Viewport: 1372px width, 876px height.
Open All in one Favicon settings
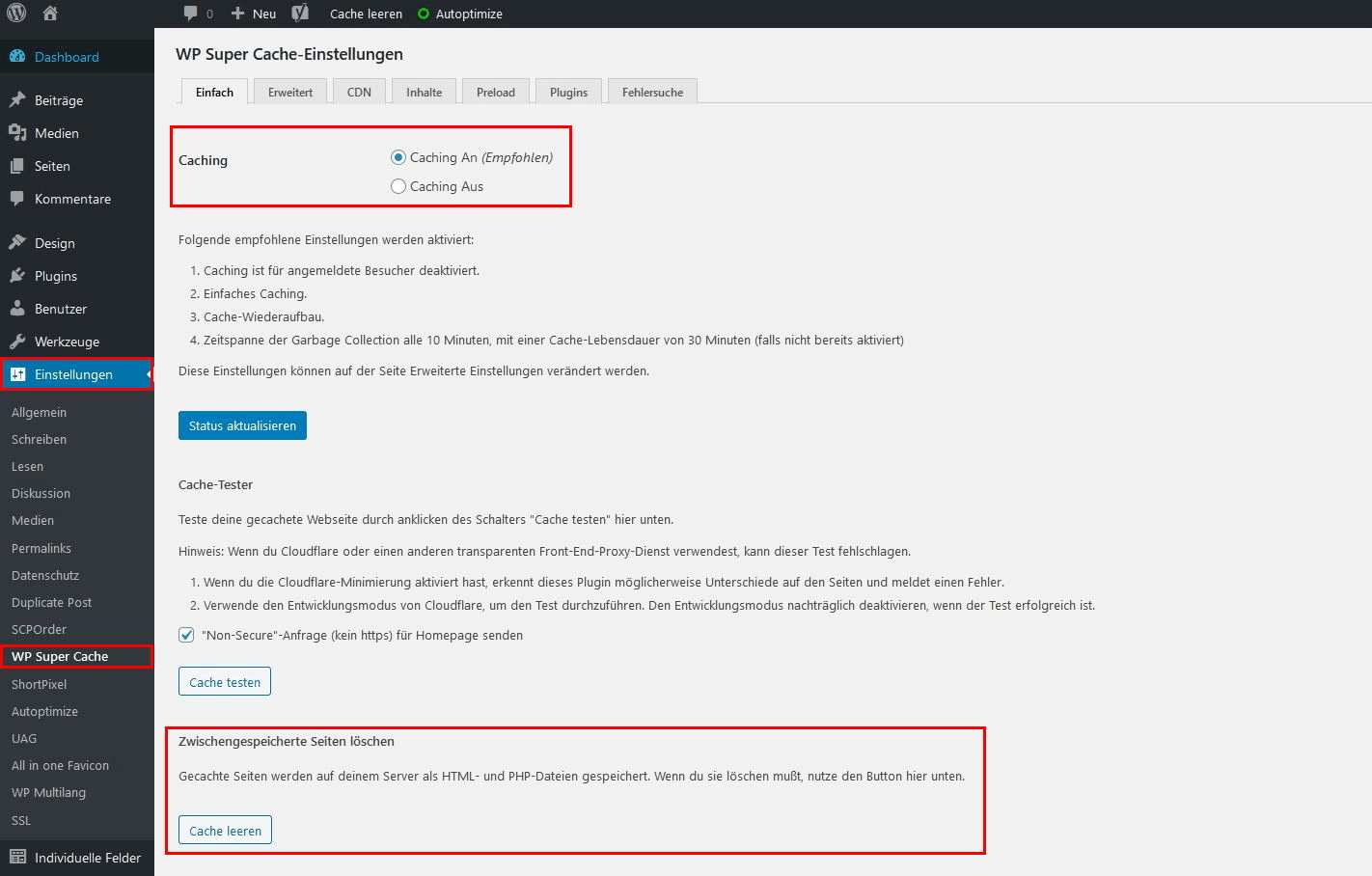pos(60,765)
